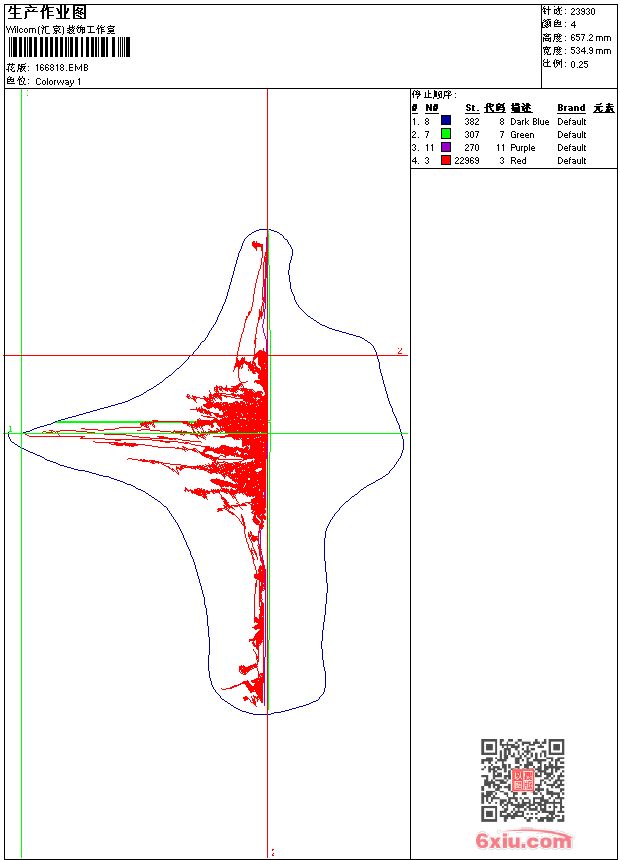Viewport: 620px width, 860px height.
Task: Select stitch count 382 in row 1
Action: tap(472, 122)
